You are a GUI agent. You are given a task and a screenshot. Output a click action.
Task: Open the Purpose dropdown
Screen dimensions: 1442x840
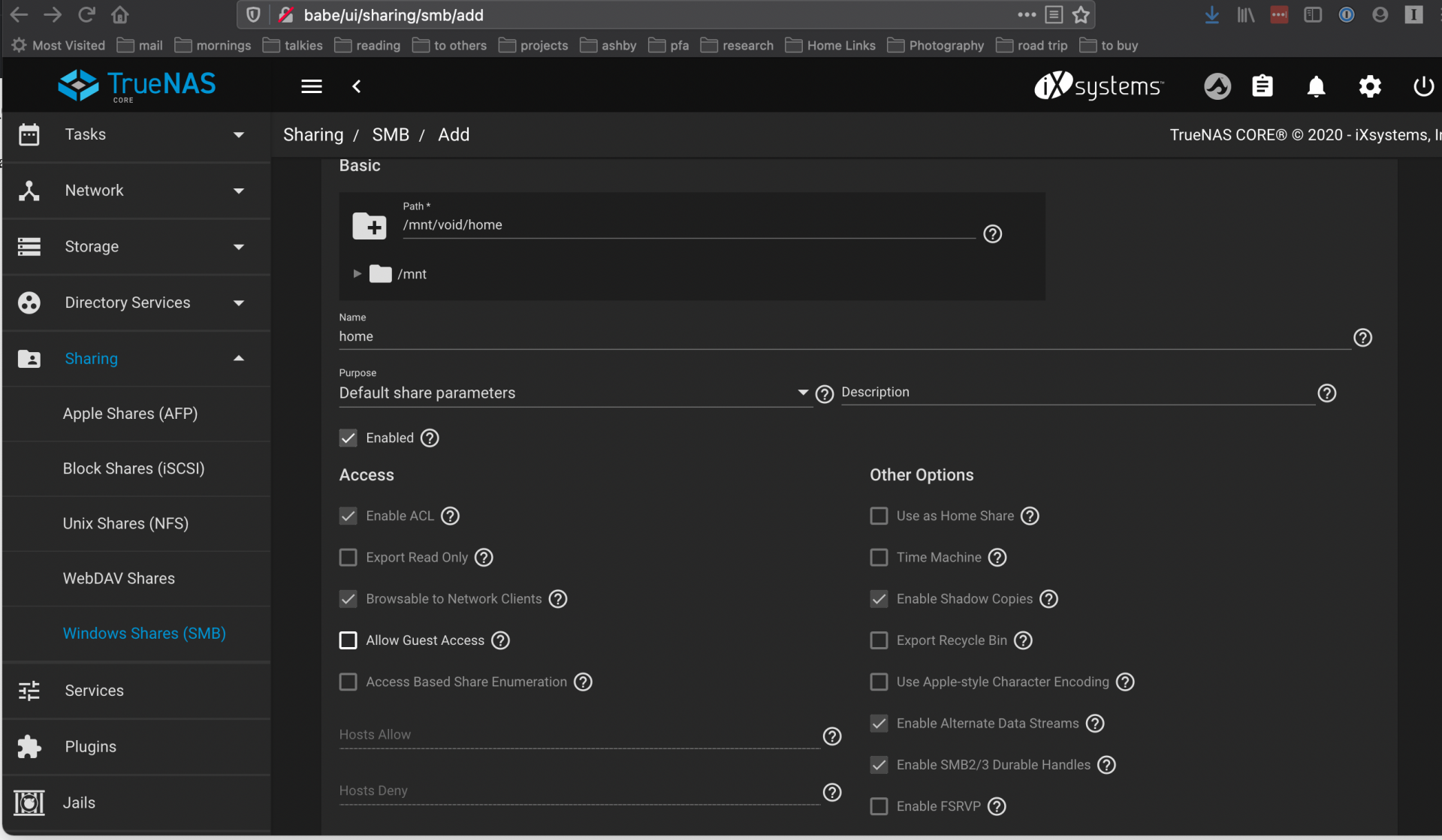575,393
